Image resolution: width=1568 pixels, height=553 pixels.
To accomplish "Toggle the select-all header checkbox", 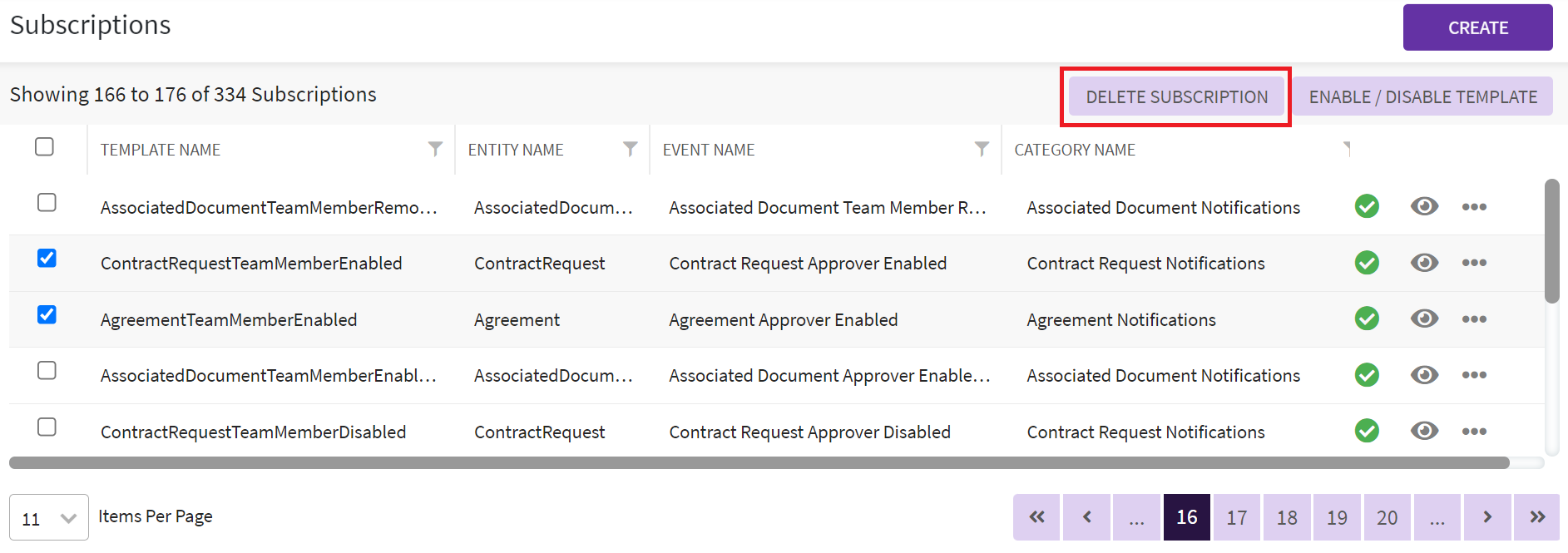I will tap(45, 147).
